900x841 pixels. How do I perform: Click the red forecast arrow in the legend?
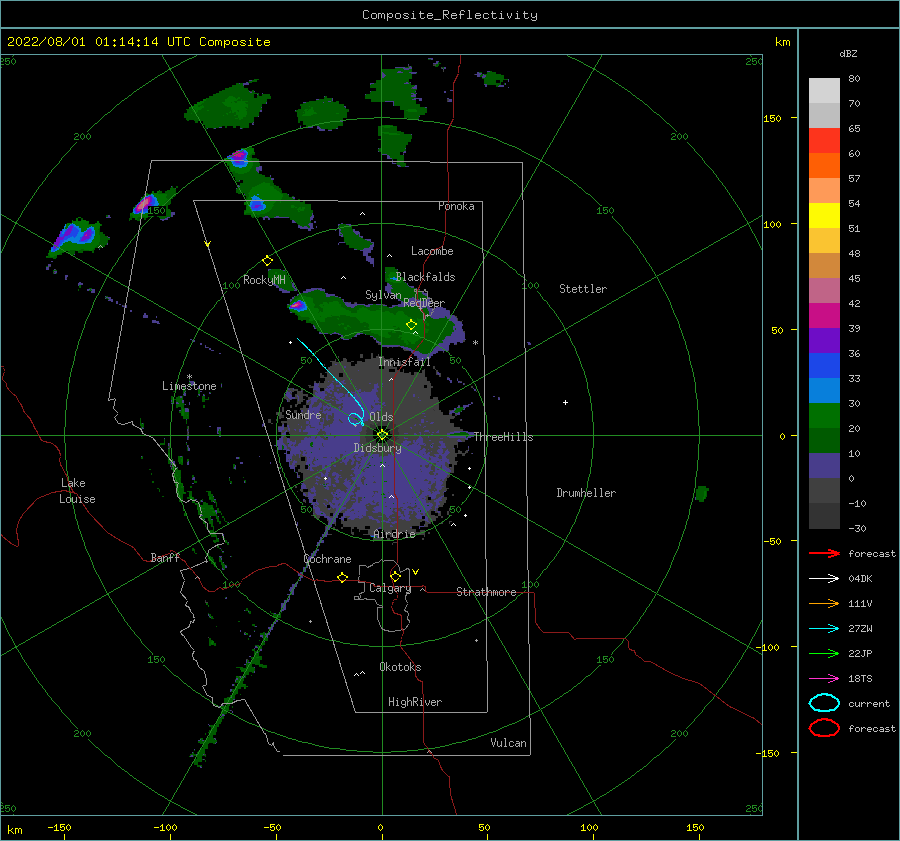coord(824,553)
